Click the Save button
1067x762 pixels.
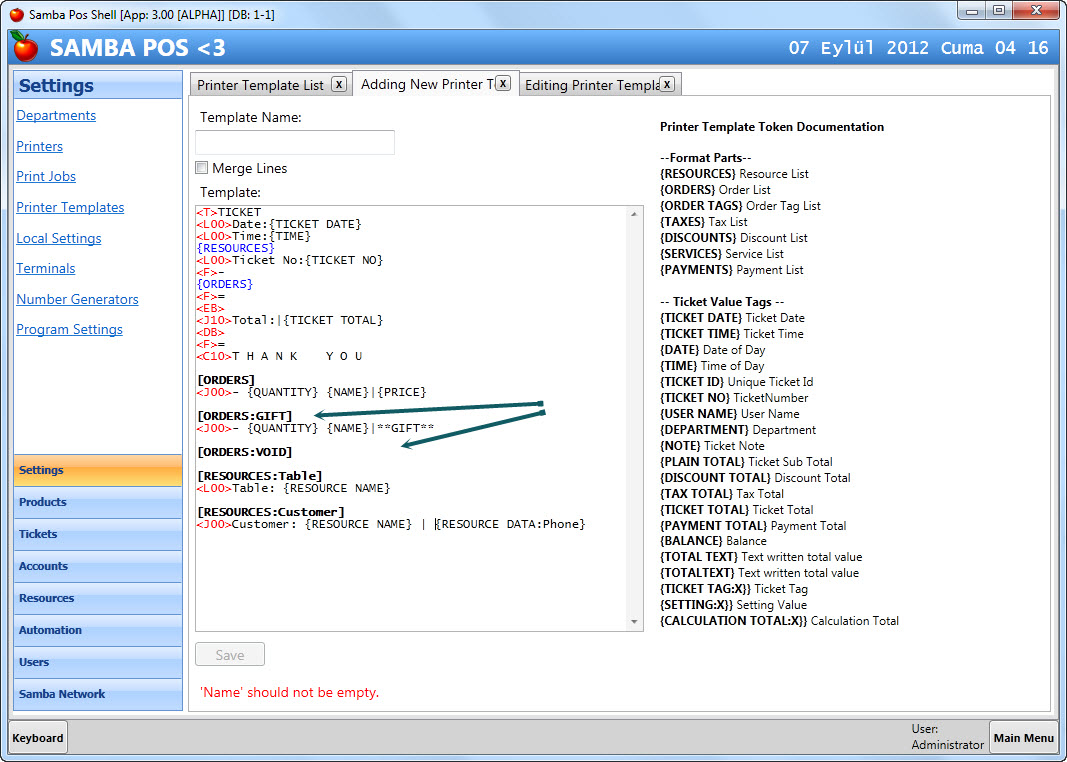point(230,655)
